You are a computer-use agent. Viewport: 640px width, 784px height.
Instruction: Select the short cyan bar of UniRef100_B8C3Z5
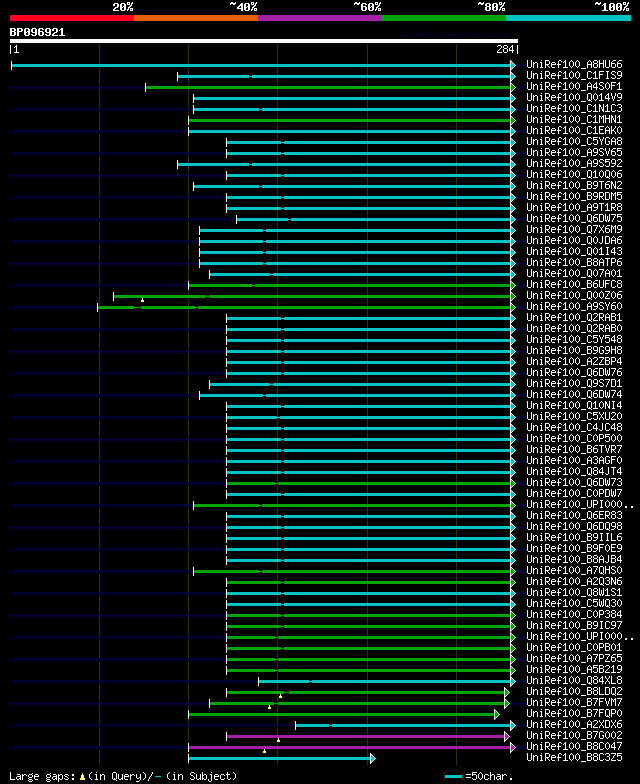coord(282,758)
